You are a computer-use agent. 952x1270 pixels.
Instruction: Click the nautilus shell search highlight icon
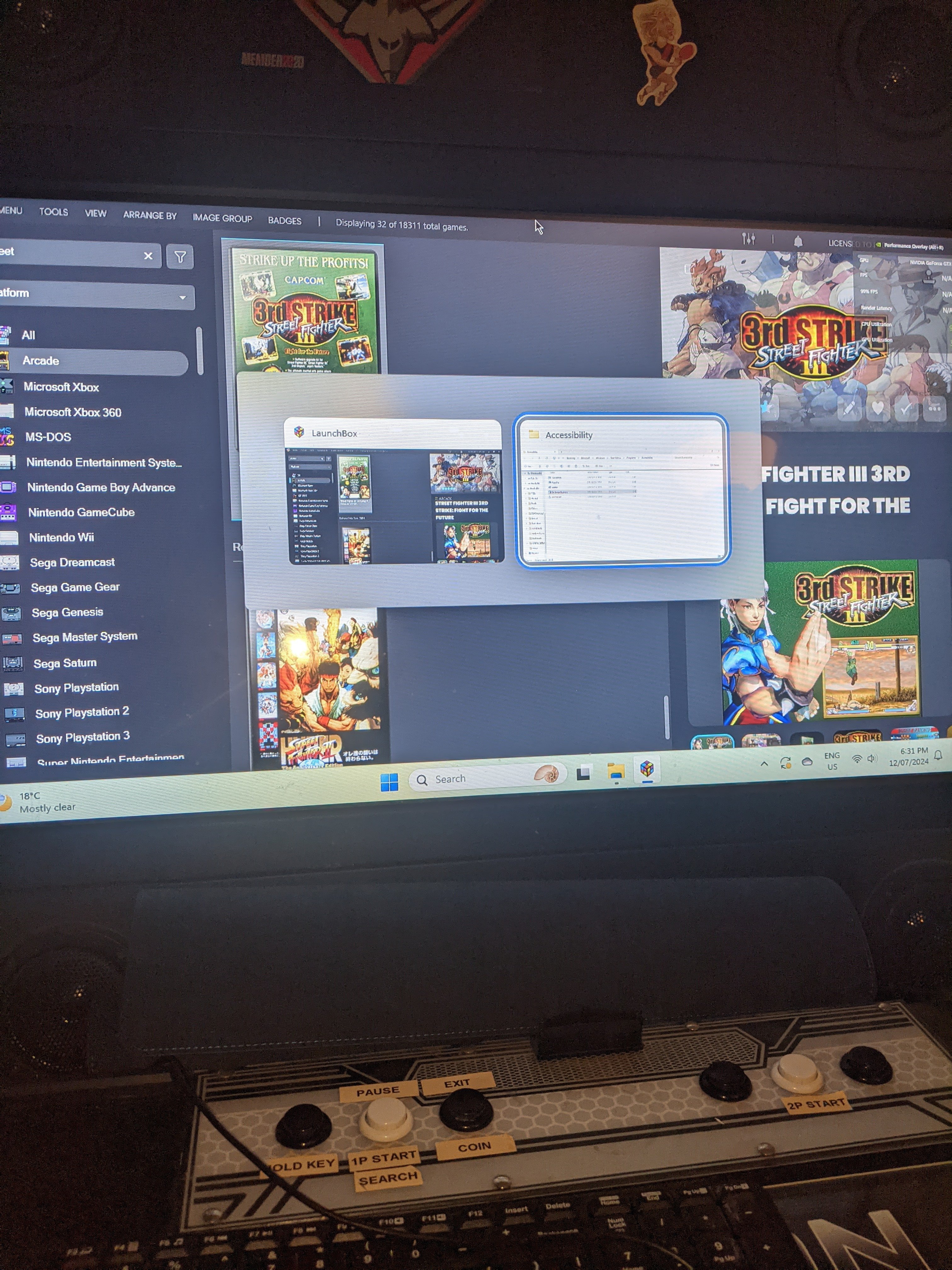(546, 775)
